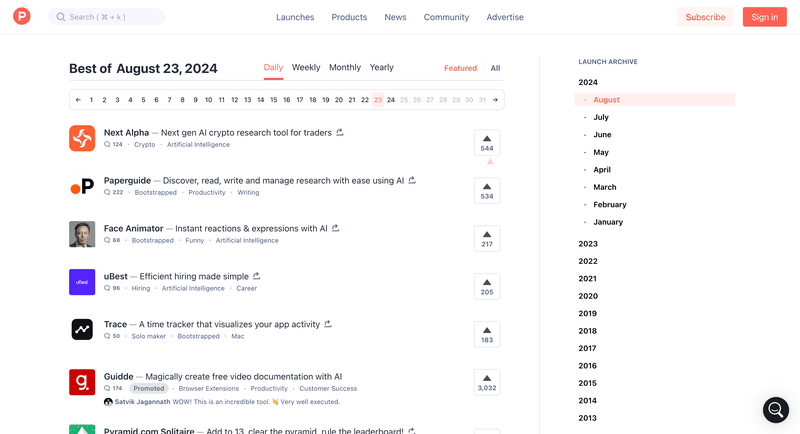Click the Subscribe button
800x434 pixels.
click(x=705, y=17)
